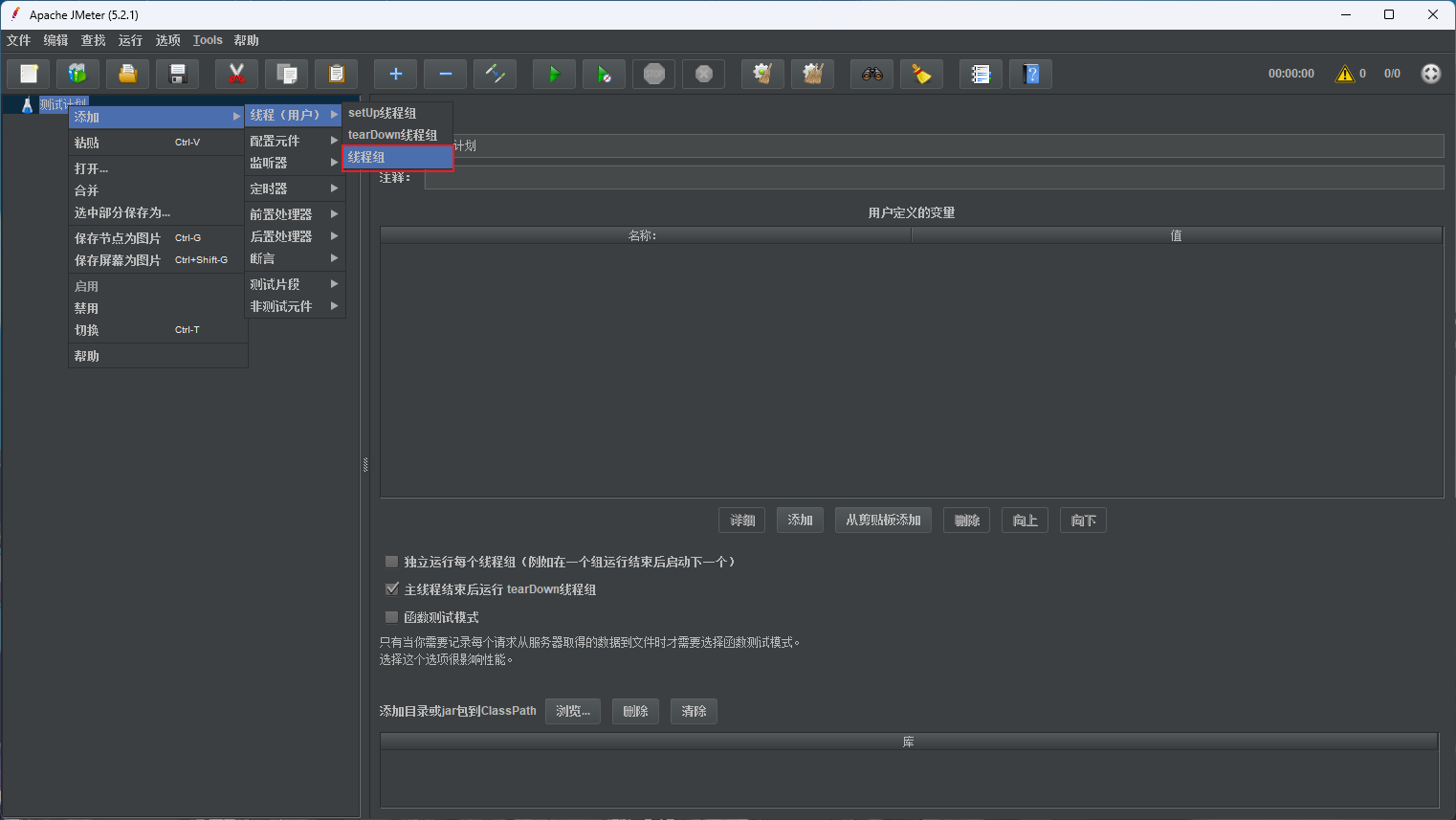Expand 前置处理器 submenu

pyautogui.click(x=294, y=214)
